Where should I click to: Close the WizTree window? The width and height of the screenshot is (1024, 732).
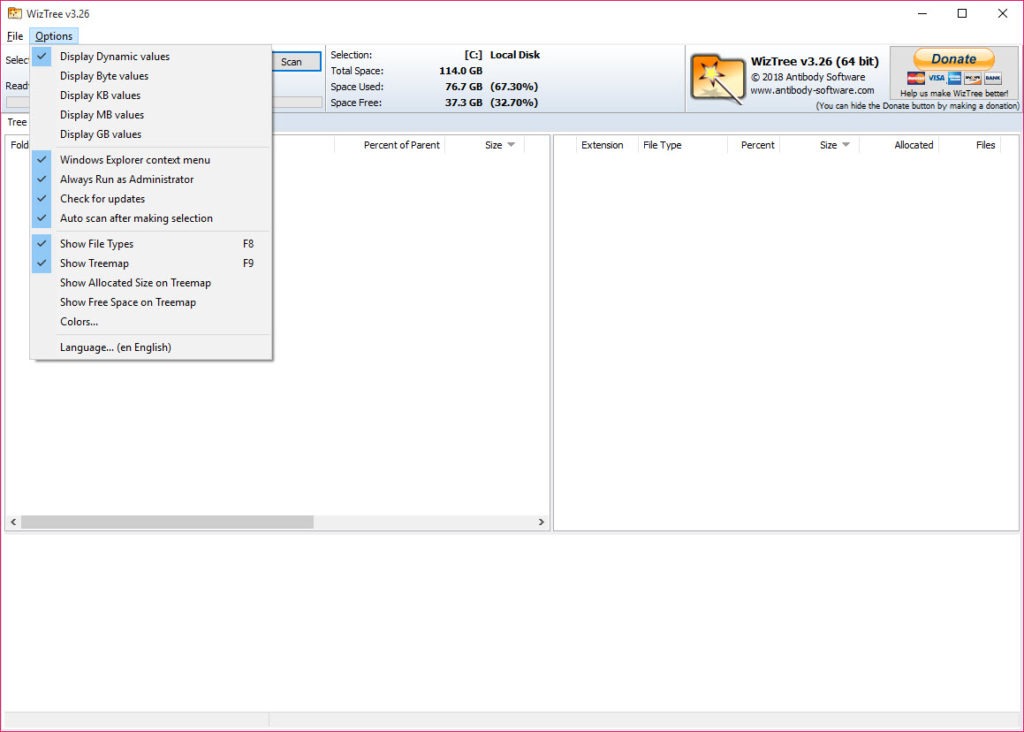coord(1002,13)
